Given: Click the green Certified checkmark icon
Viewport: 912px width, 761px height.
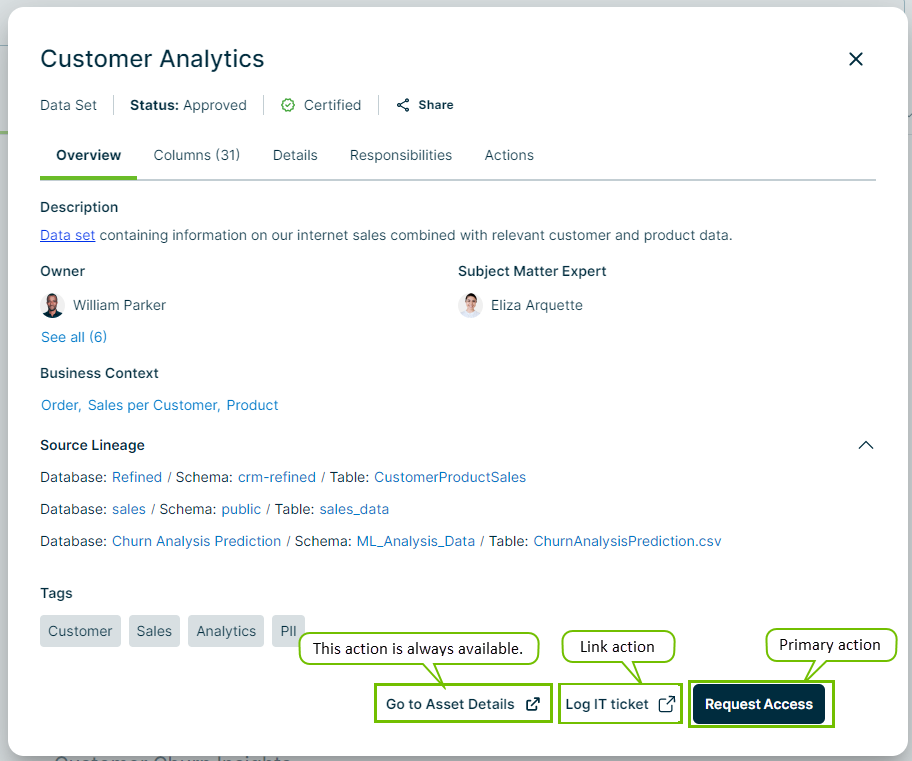Looking at the screenshot, I should click(x=288, y=105).
